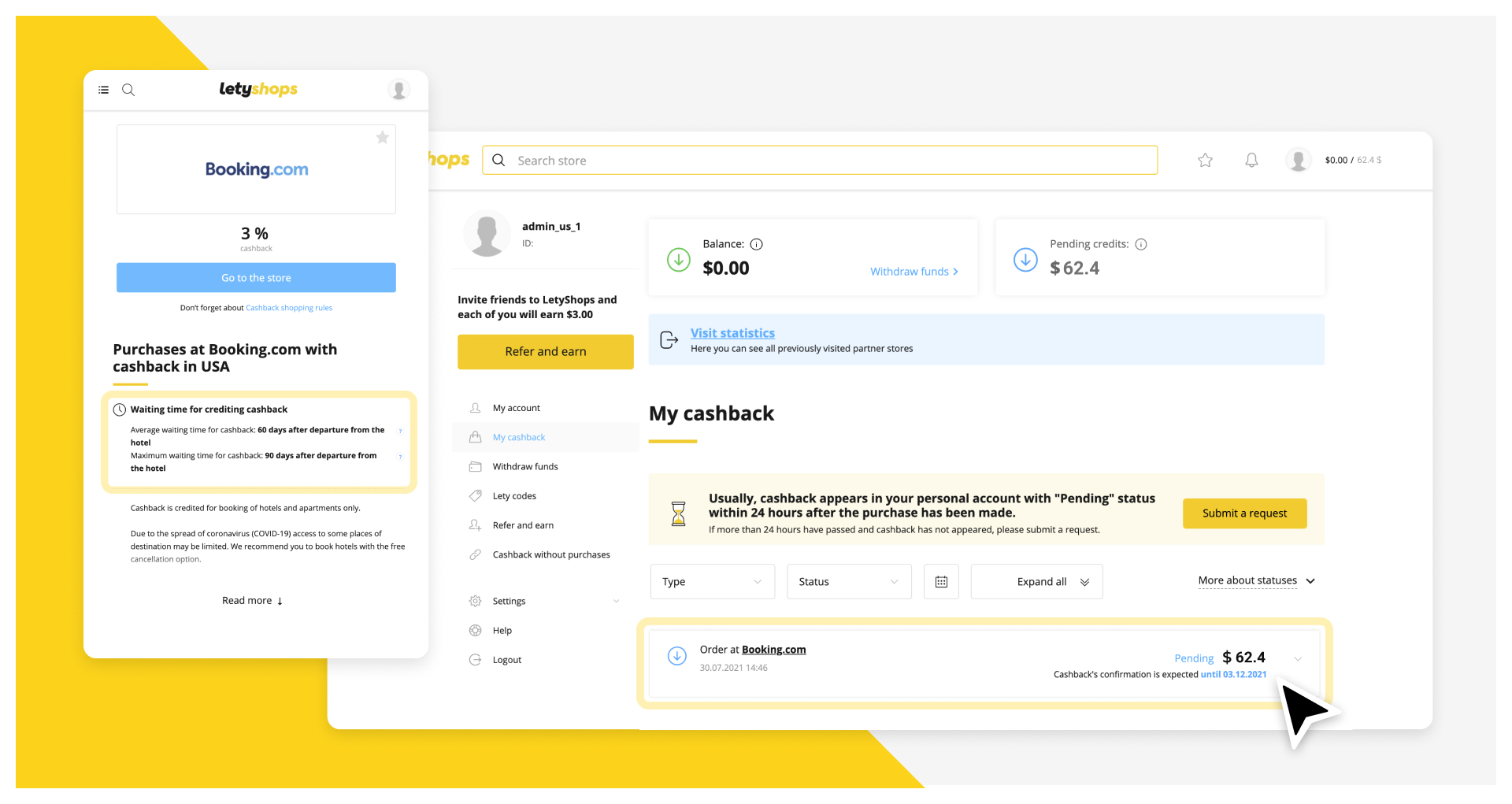Screen dimensions: 1512x804
Task: Click the Search store input field
Action: (820, 160)
